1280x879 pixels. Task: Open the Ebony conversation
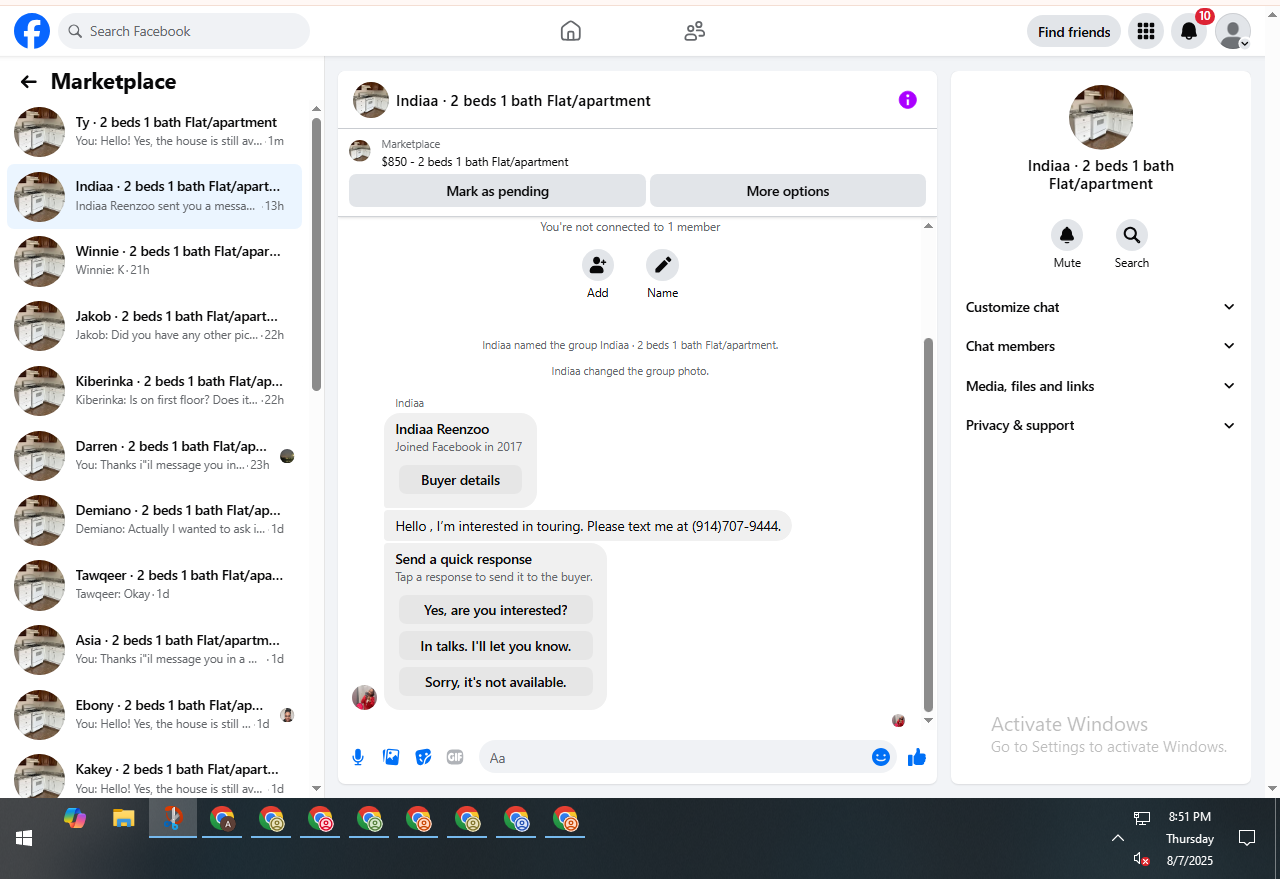pyautogui.click(x=155, y=715)
